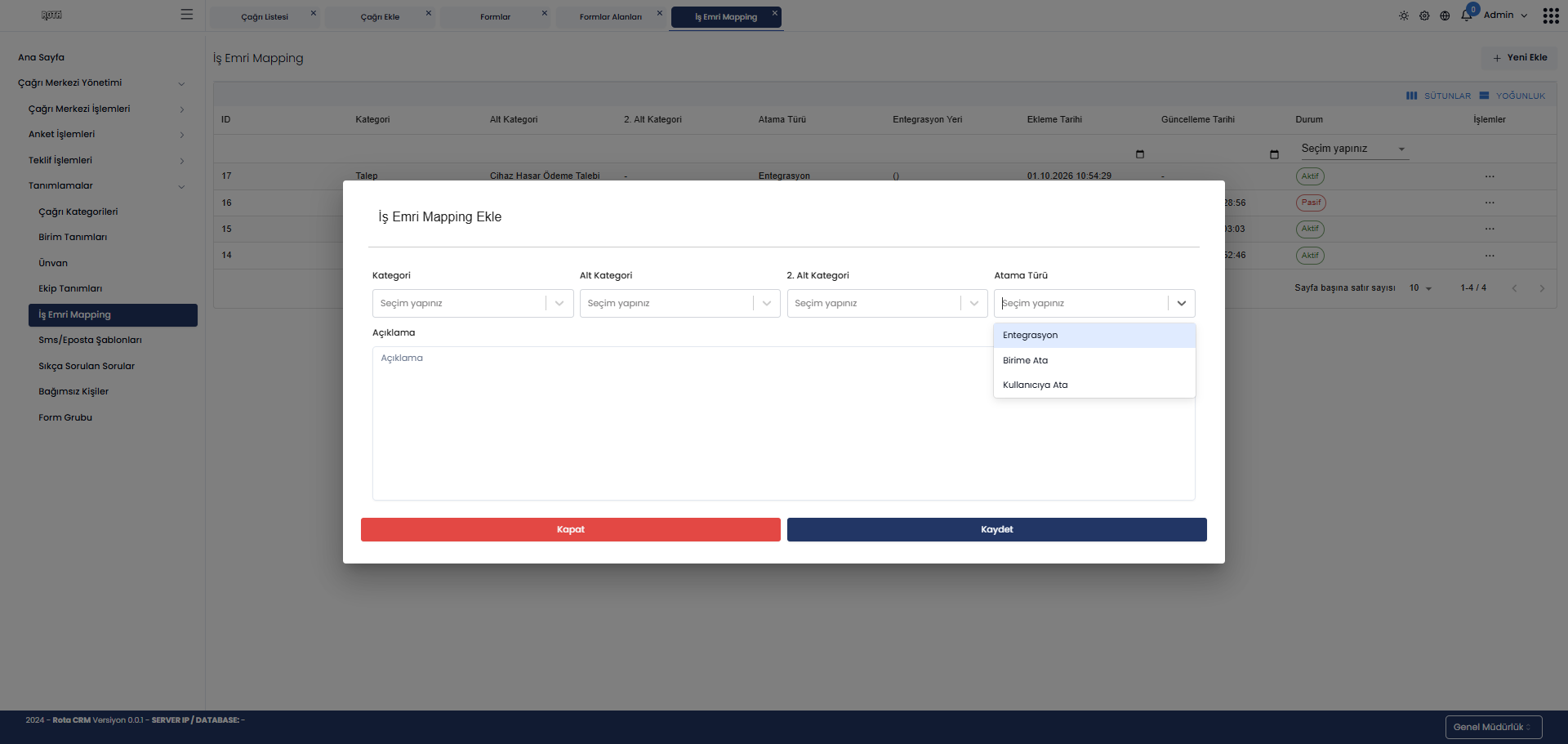Expand Teklif İşlemleri submenu
Screen dimensions: 1568x744
[x=106, y=160]
